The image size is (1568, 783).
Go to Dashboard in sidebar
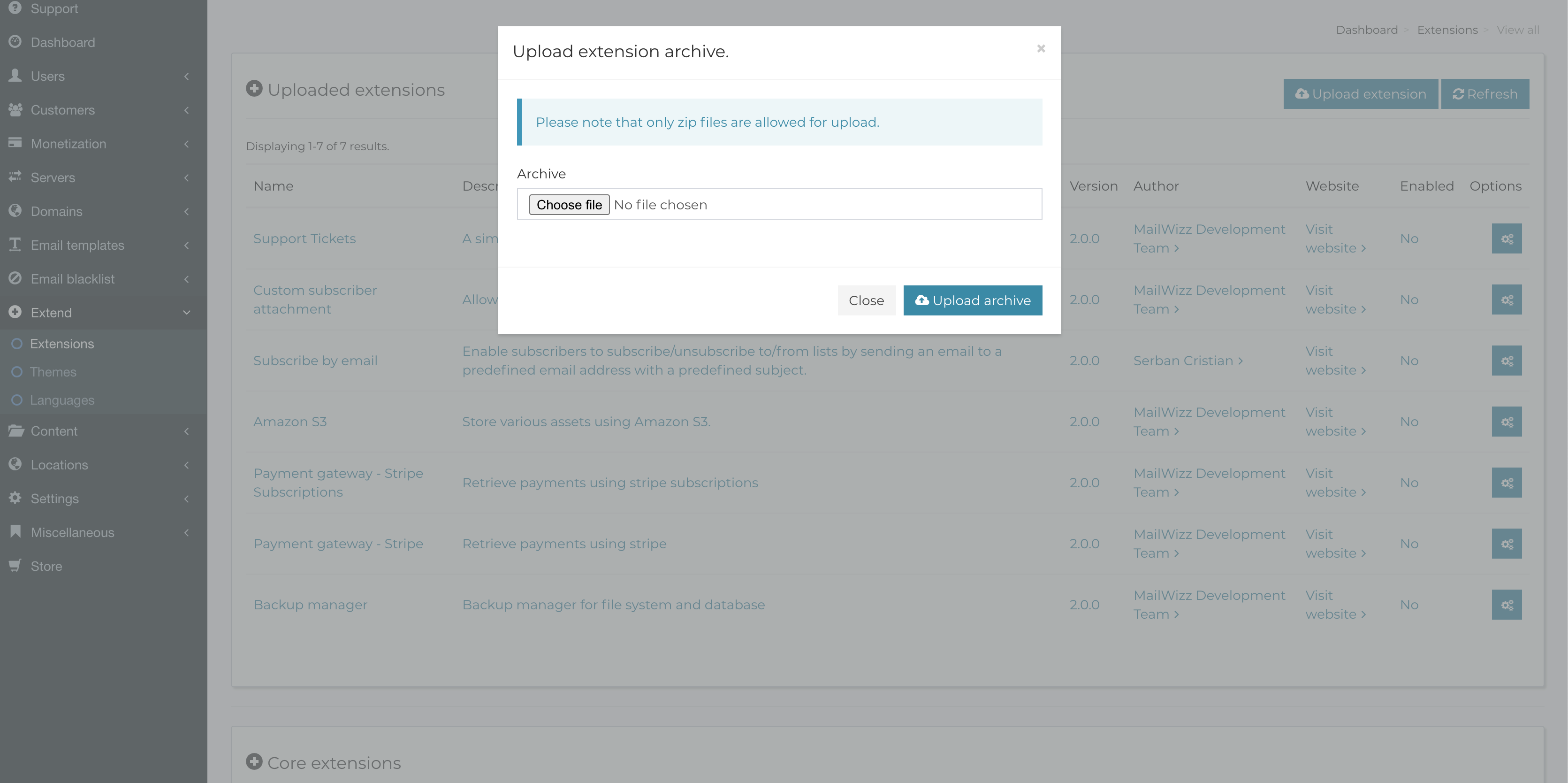point(63,42)
